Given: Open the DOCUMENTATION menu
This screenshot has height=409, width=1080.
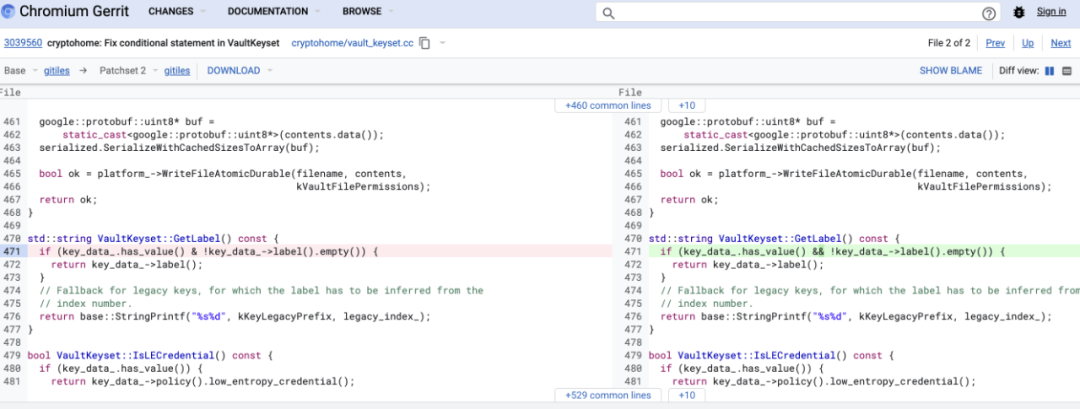Looking at the screenshot, I should (274, 12).
